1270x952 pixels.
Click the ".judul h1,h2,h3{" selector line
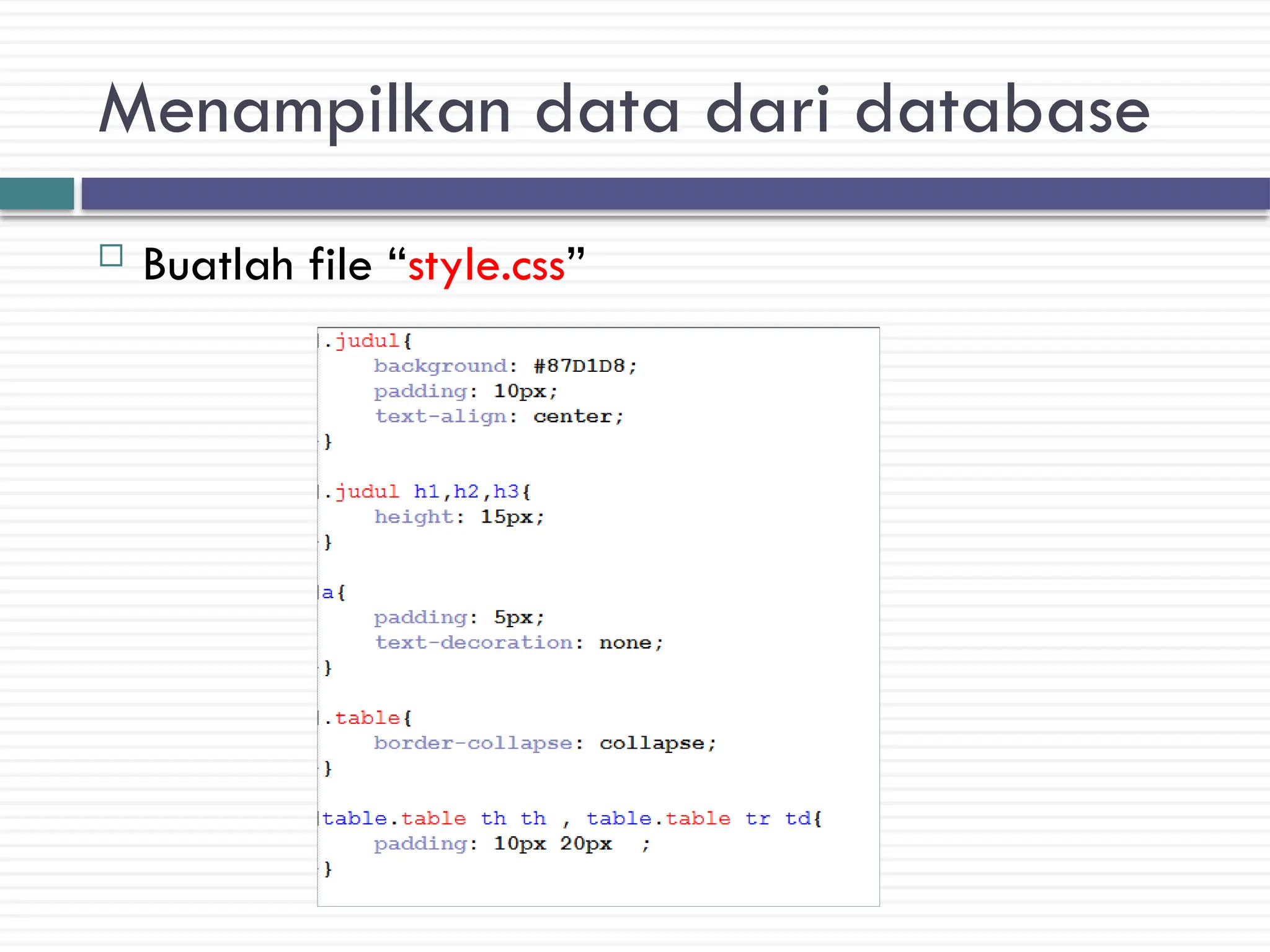[428, 492]
